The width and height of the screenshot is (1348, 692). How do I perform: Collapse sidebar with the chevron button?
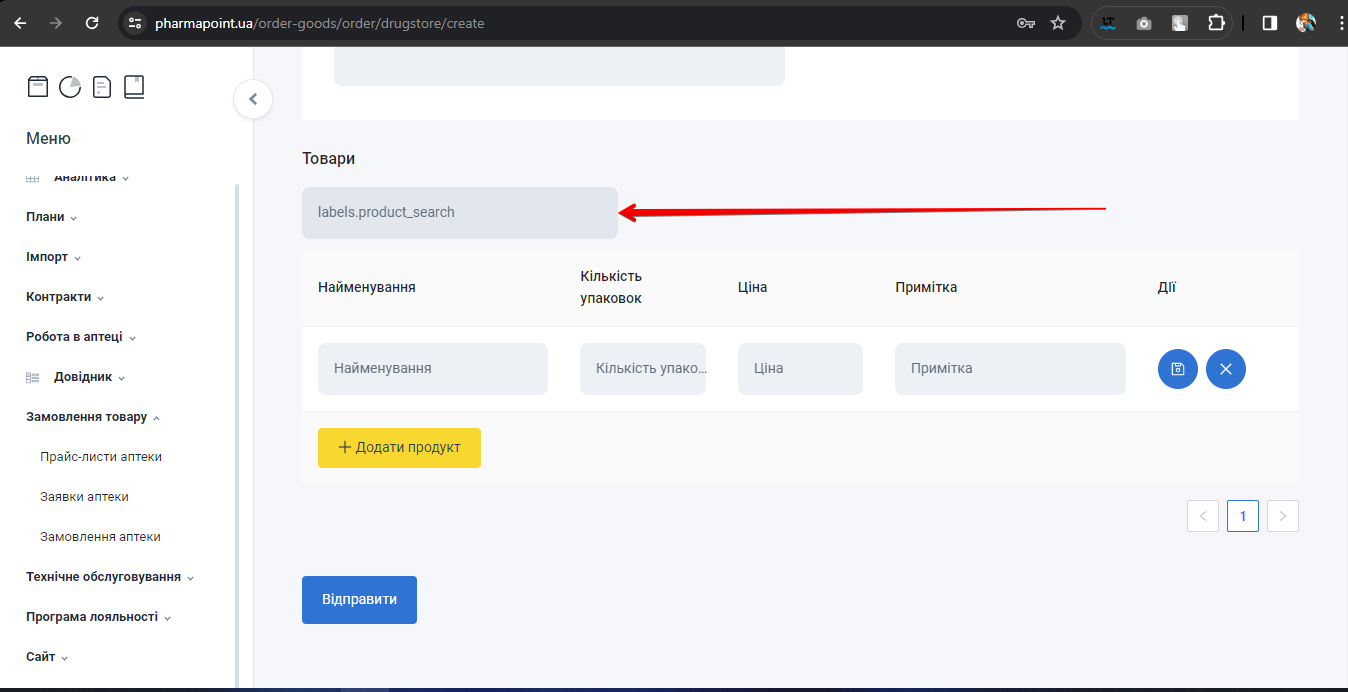click(253, 99)
